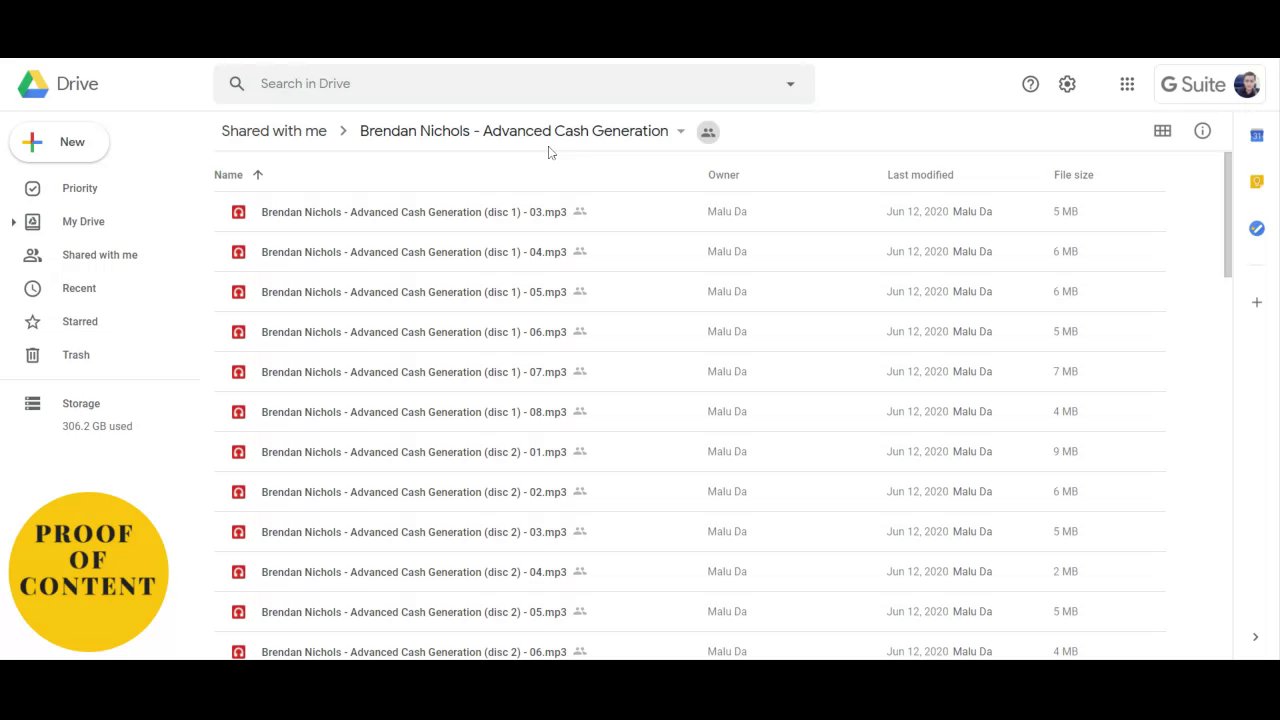Screen dimensions: 1280x720
Task: Select file disc 2 - 02.mp3
Action: pyautogui.click(x=690, y=492)
